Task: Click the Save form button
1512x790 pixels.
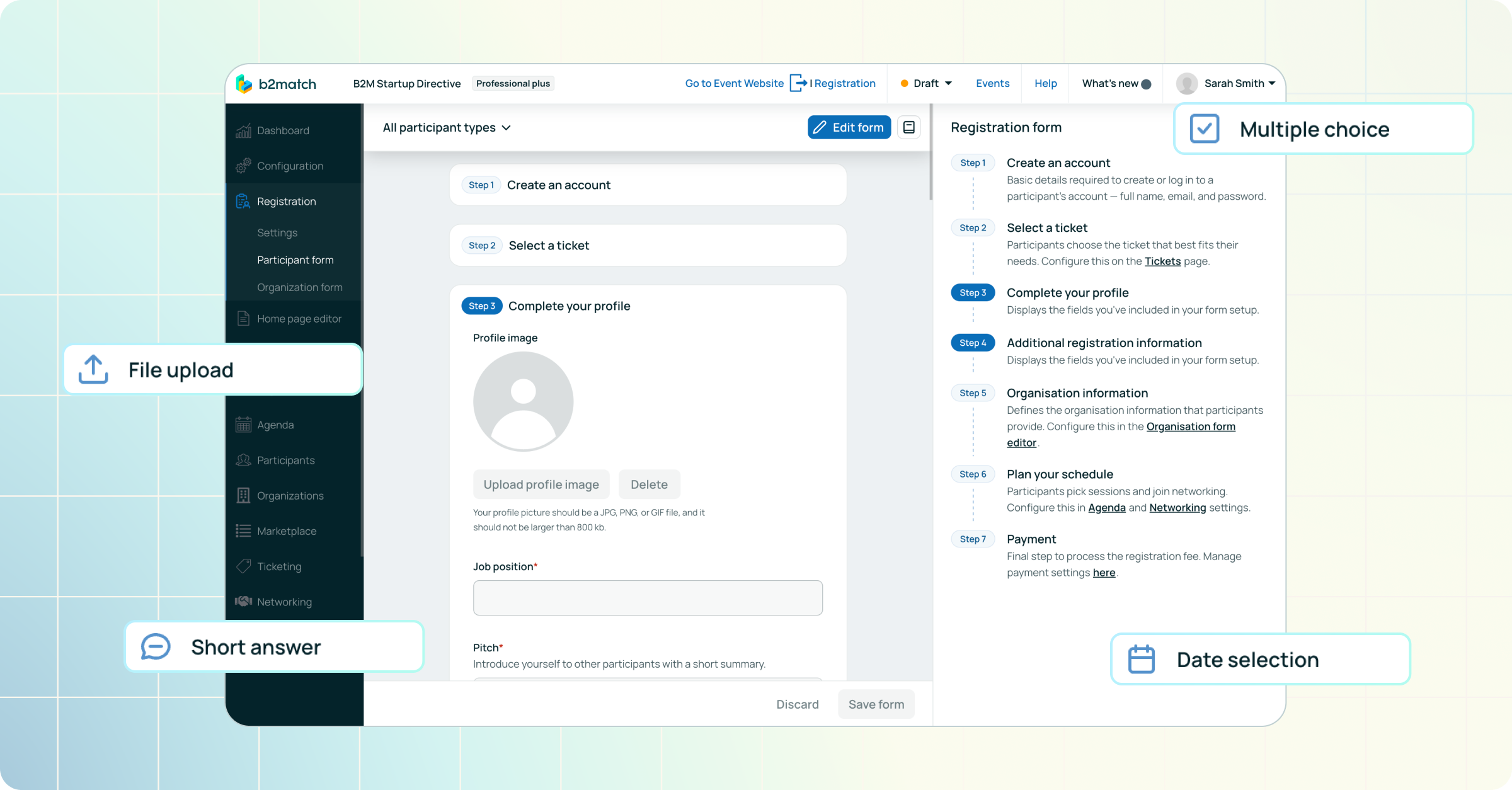Action: click(x=876, y=704)
